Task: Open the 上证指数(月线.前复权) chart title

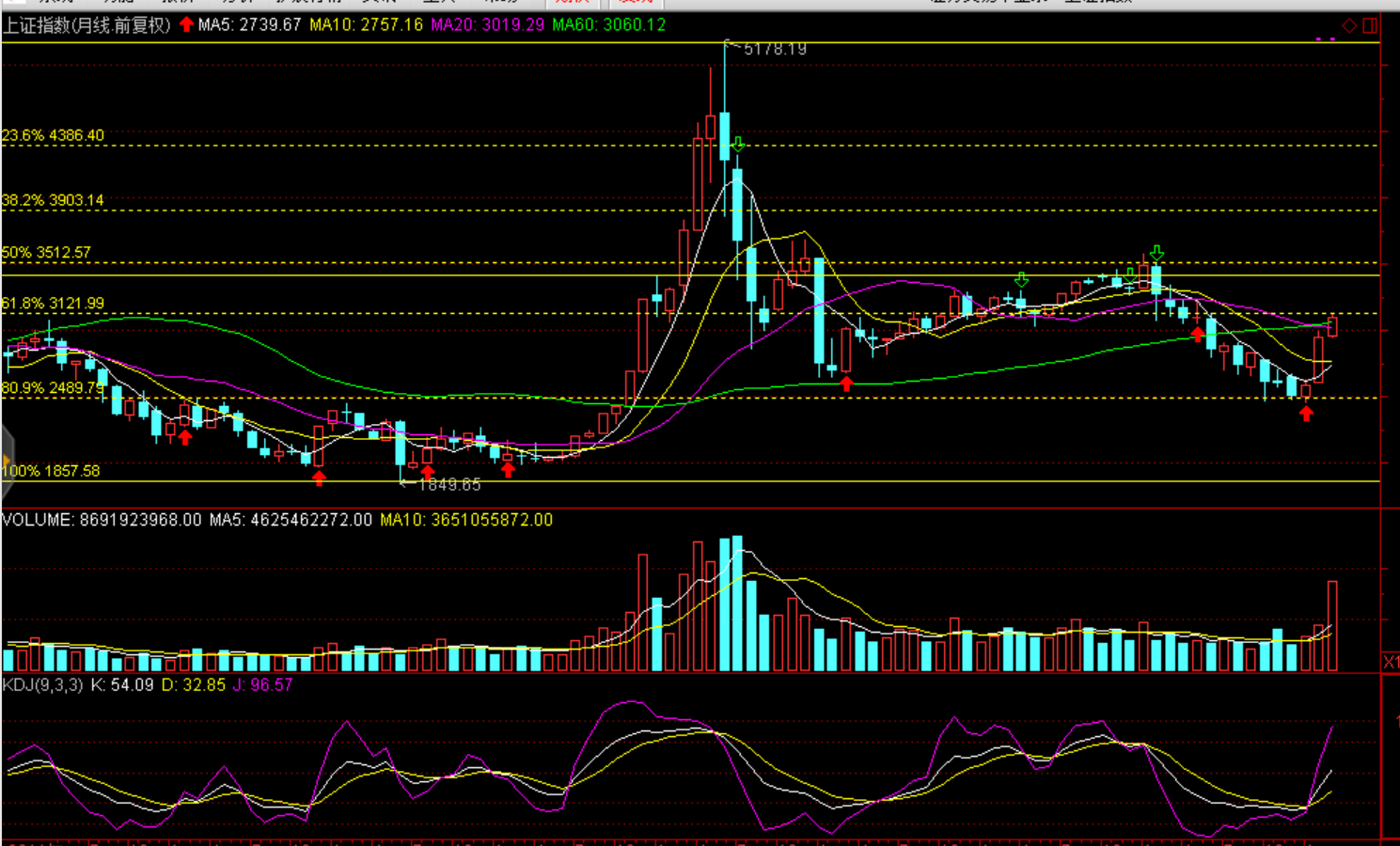Action: pyautogui.click(x=87, y=25)
